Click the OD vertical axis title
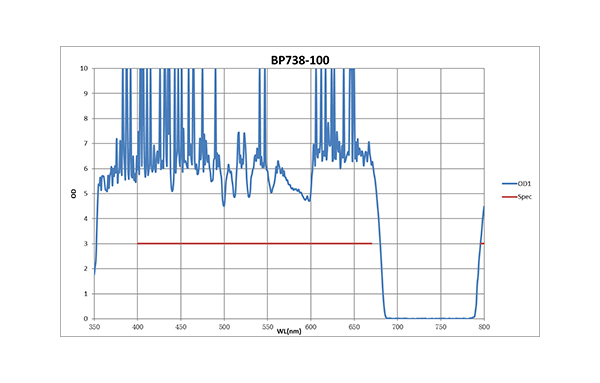The height and width of the screenshot is (383, 600). (73, 194)
